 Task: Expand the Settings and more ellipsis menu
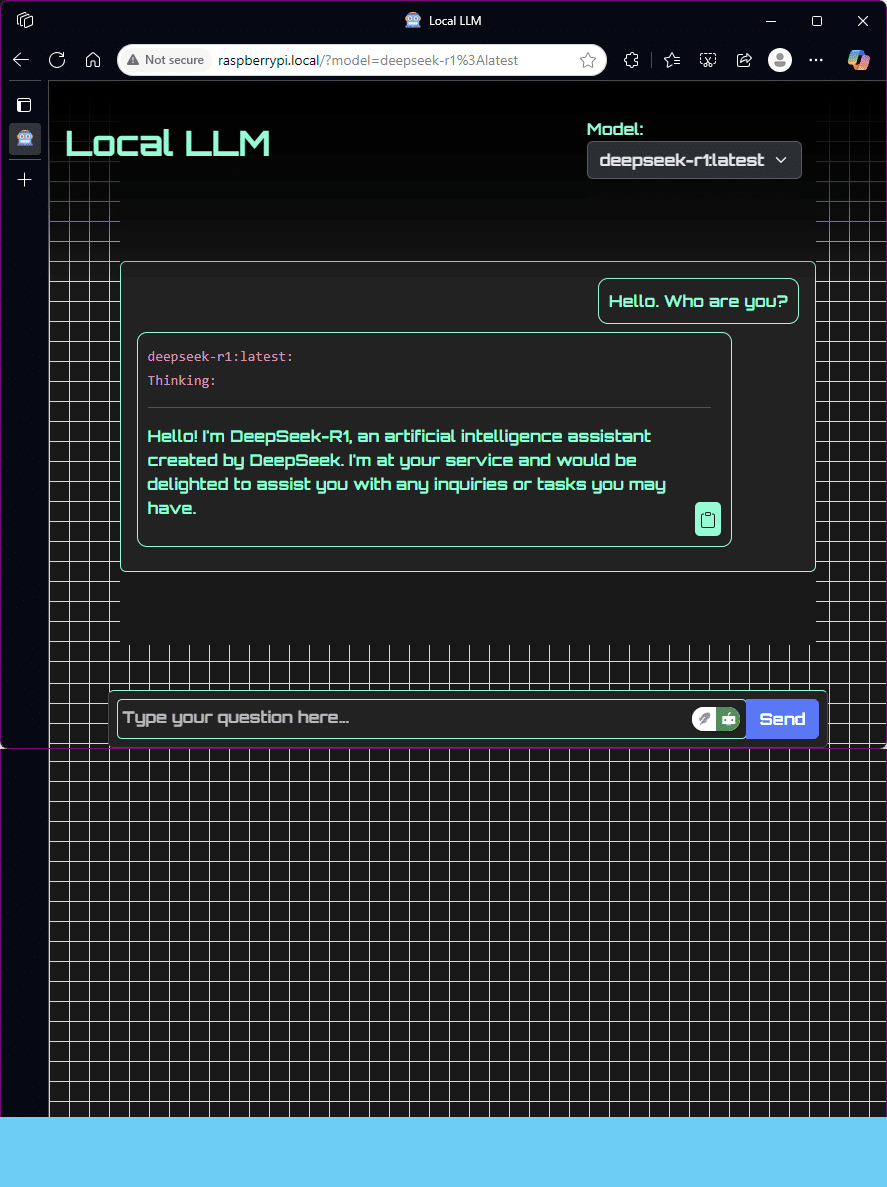point(816,60)
